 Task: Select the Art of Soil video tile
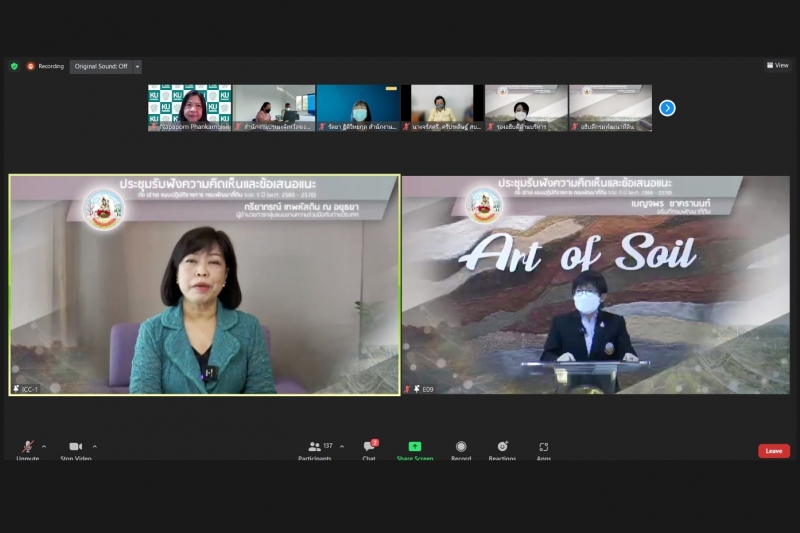pos(595,285)
